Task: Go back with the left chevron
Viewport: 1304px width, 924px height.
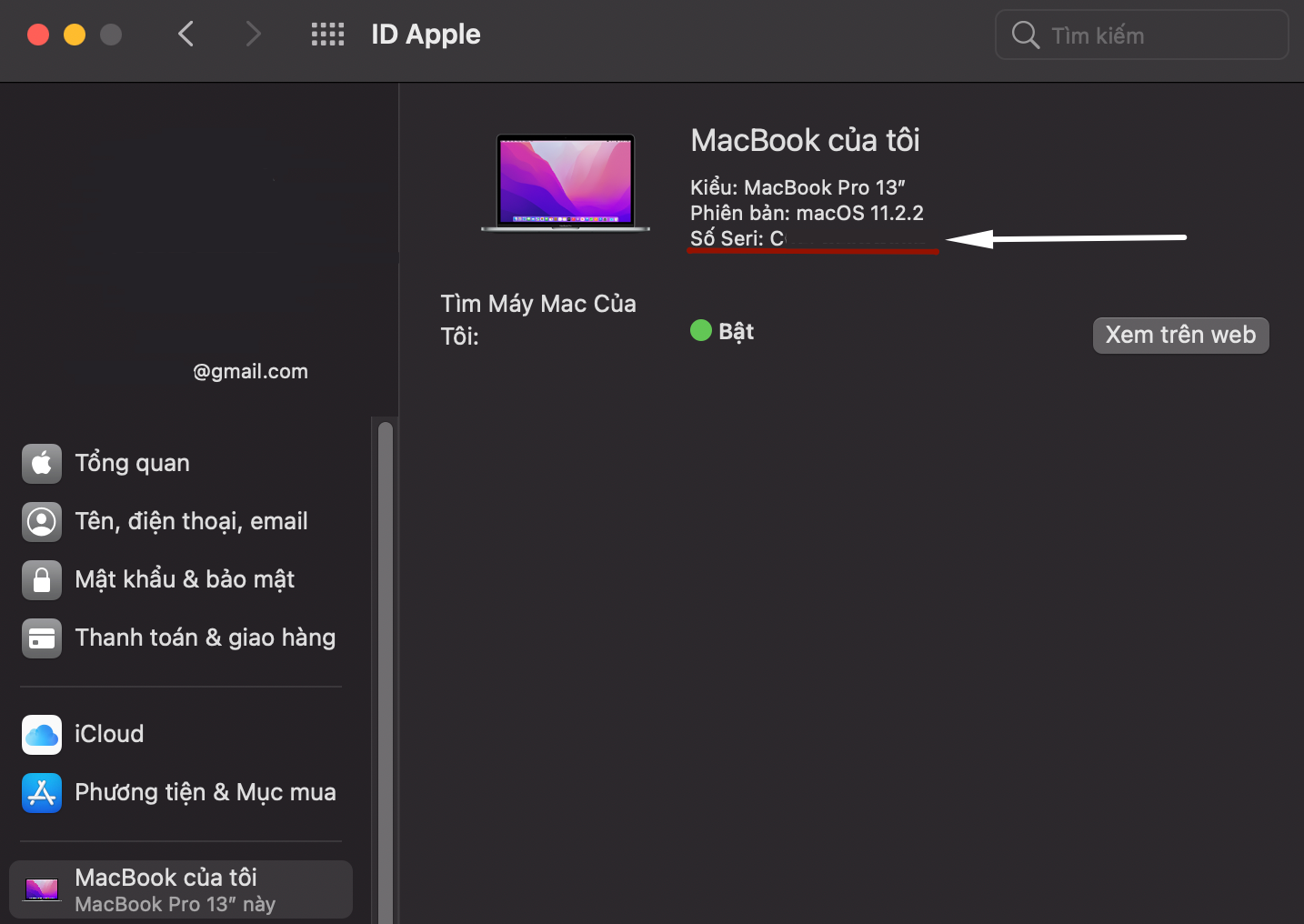Action: pyautogui.click(x=186, y=35)
